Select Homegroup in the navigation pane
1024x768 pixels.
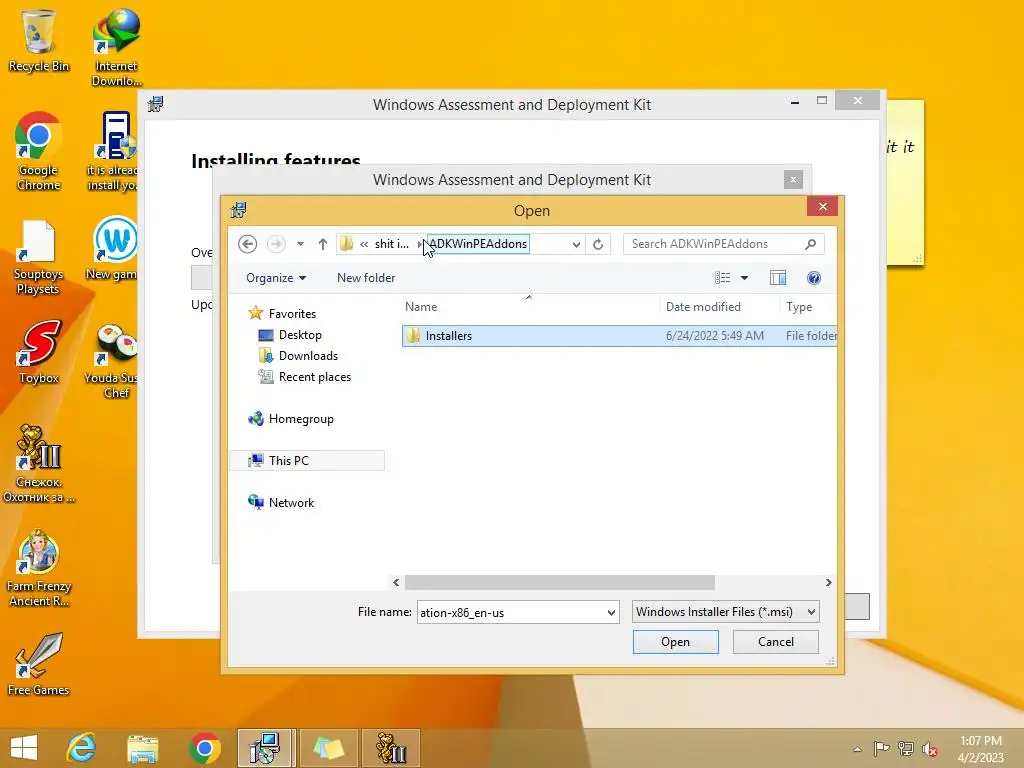click(x=301, y=419)
